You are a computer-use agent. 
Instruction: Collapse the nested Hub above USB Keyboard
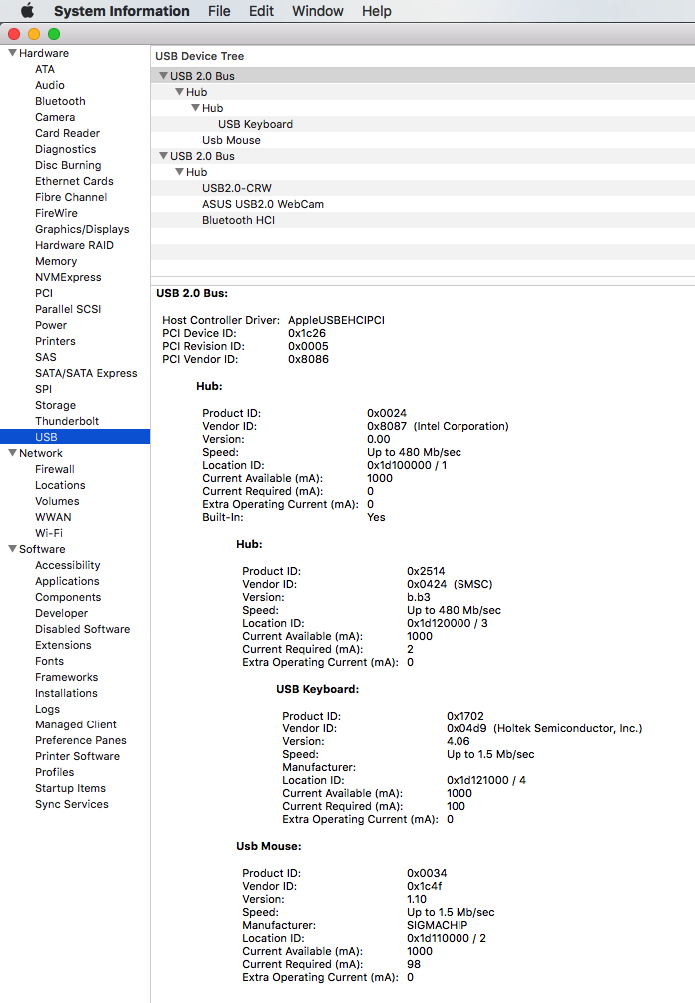pos(195,108)
